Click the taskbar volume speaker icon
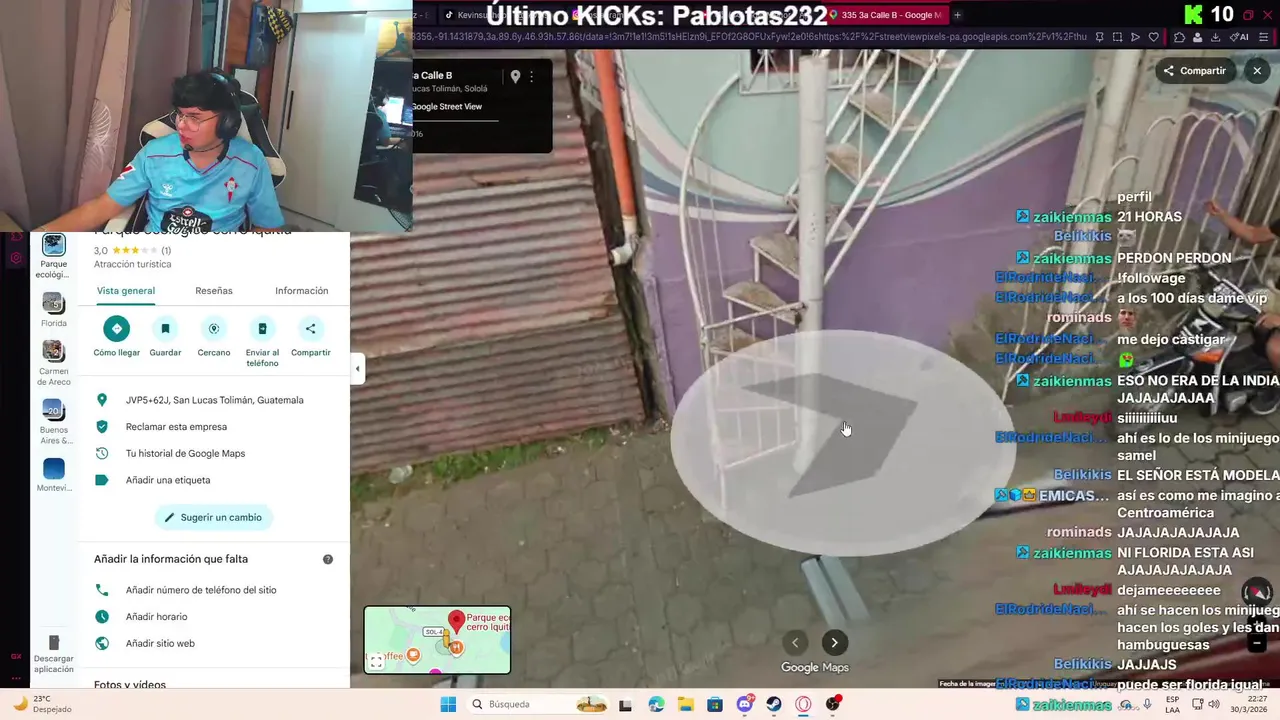Image resolution: width=1280 pixels, height=720 pixels. point(1214,704)
